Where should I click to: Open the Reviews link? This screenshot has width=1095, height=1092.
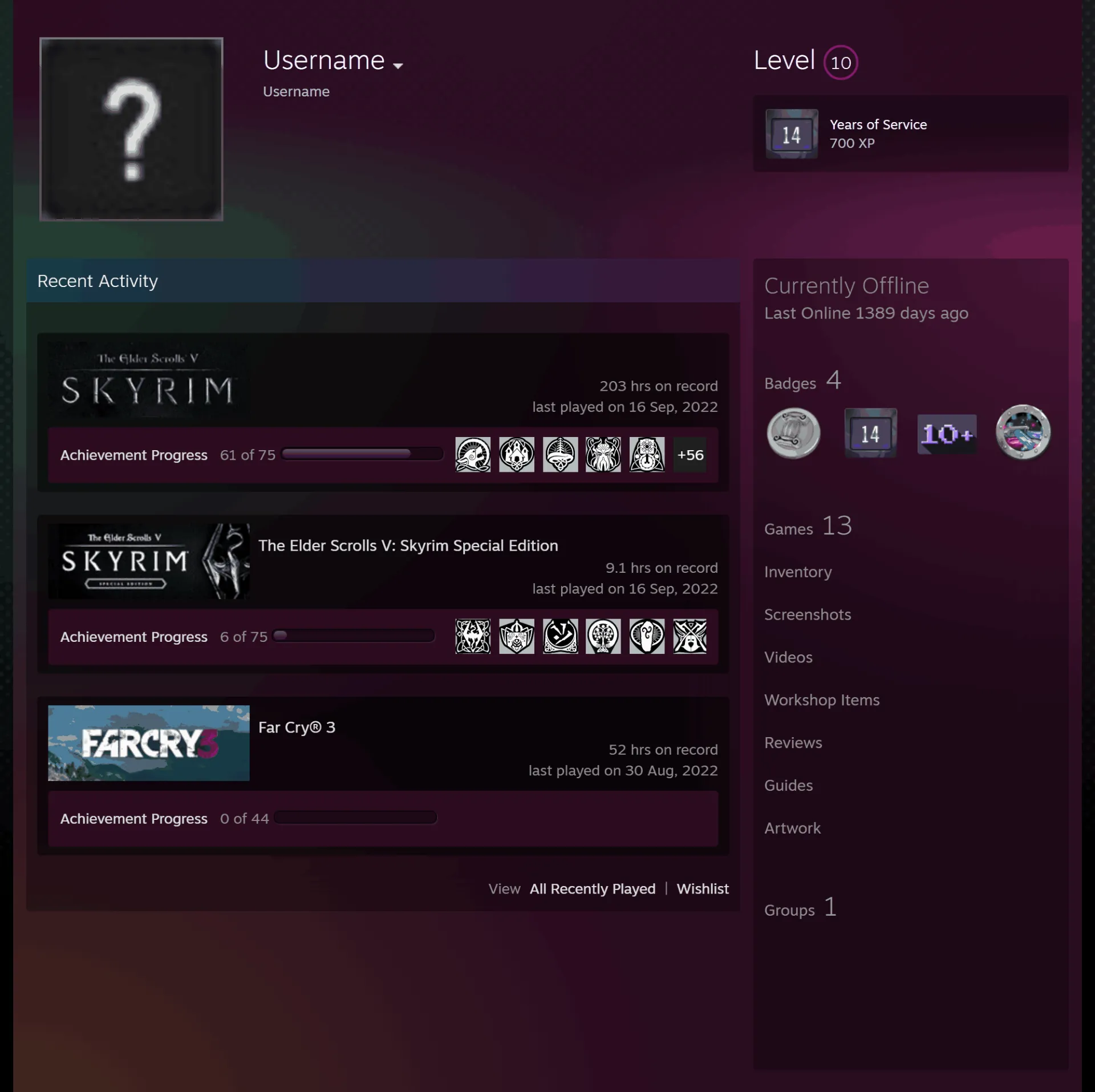click(793, 743)
